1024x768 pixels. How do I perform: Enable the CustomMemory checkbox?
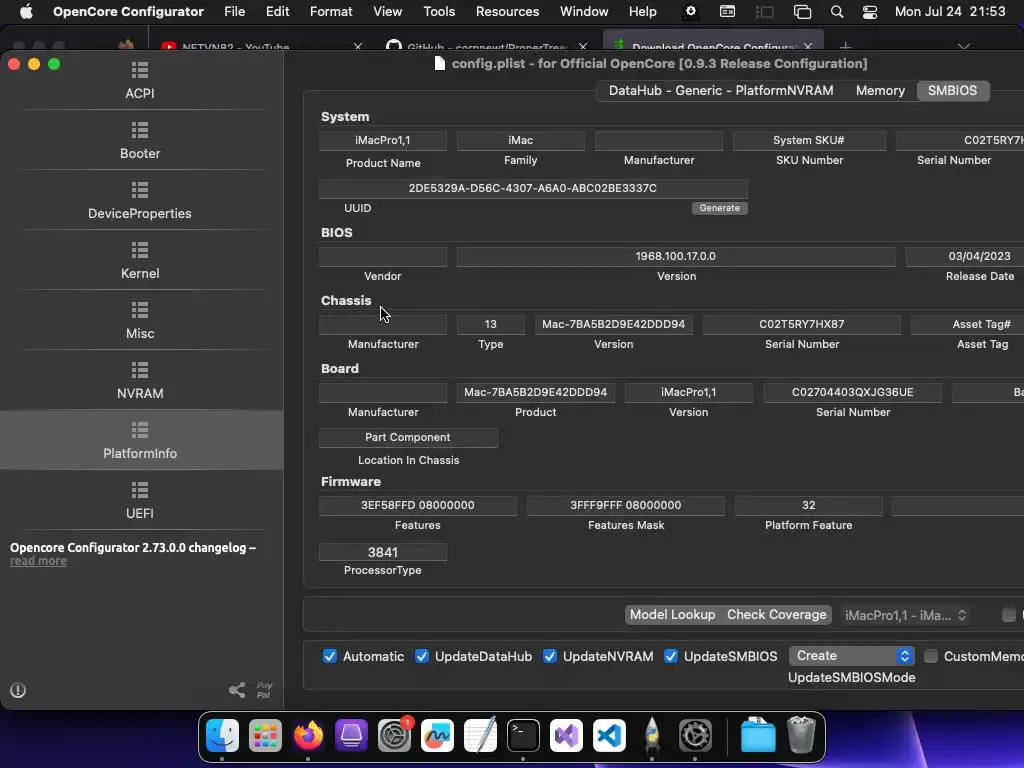click(x=931, y=656)
